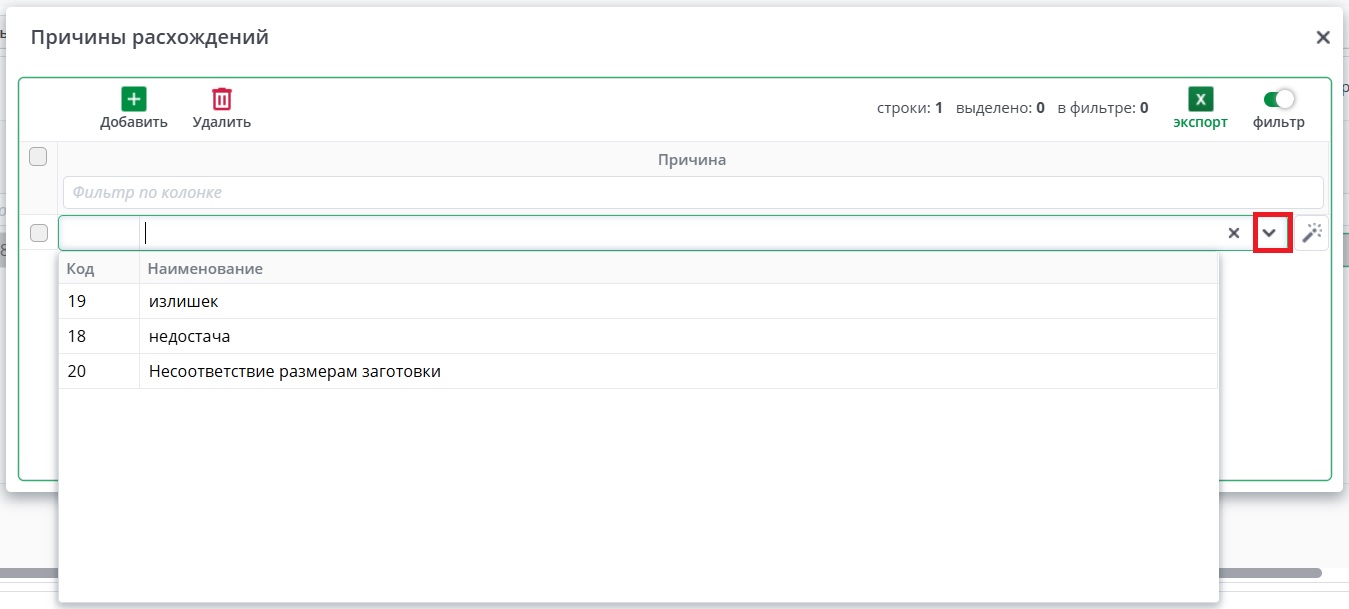Click the экспорт label

coord(1200,123)
